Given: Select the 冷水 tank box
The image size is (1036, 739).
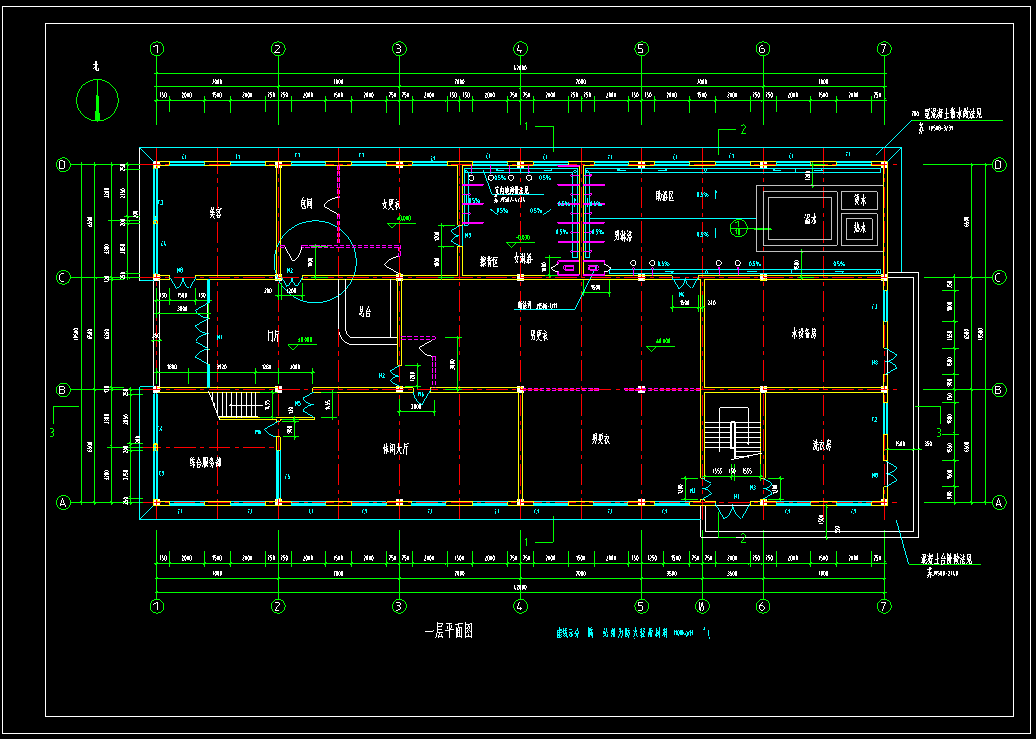Looking at the screenshot, I should 859,200.
